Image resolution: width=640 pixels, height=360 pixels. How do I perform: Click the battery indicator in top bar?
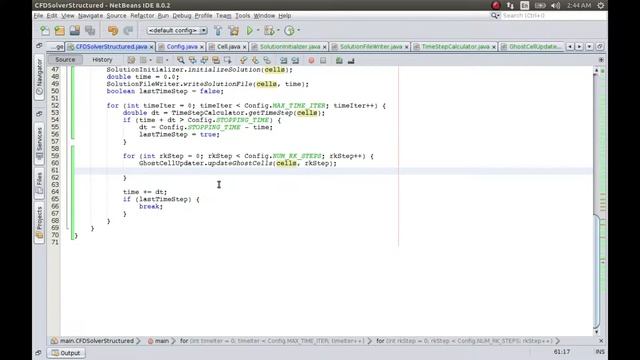[540, 5]
